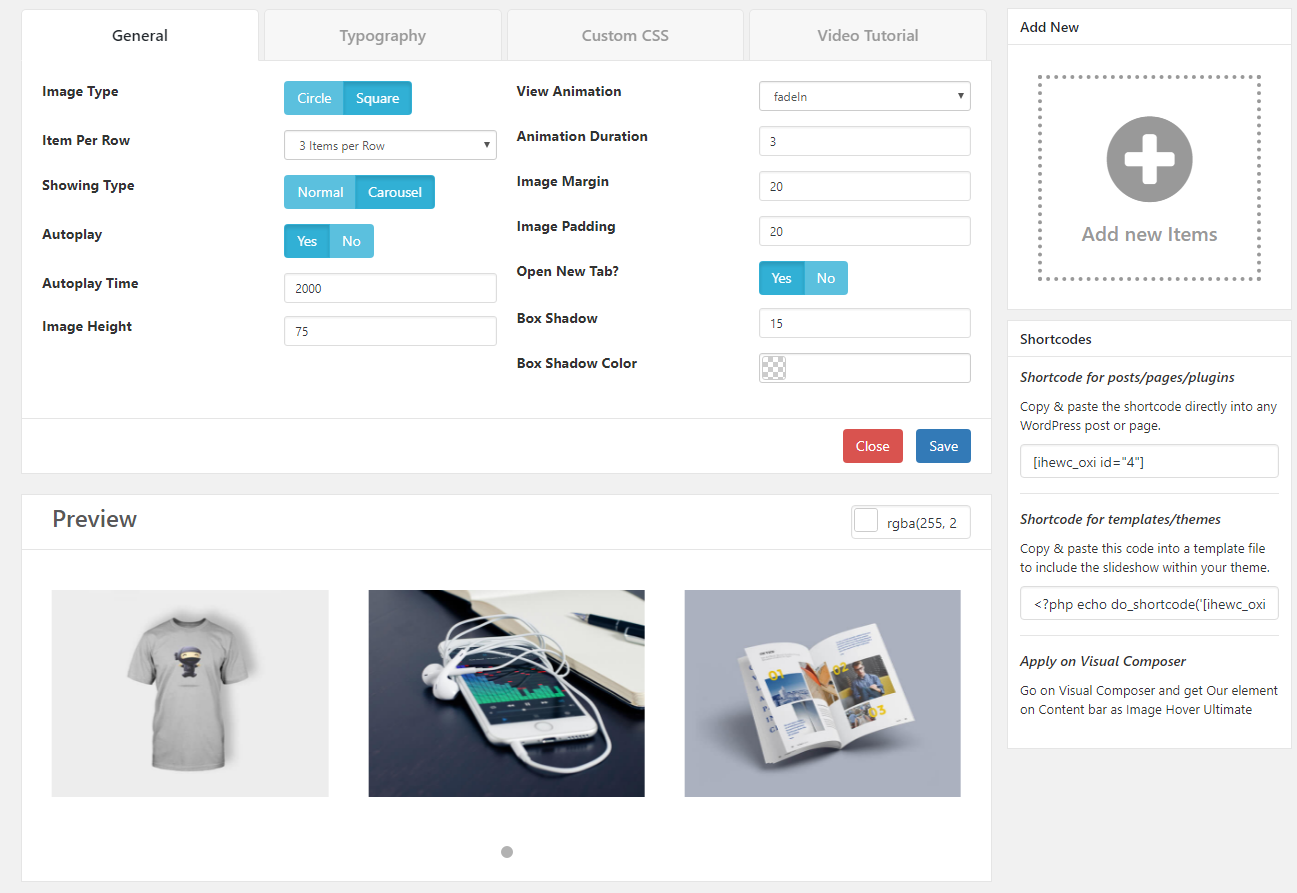Viewport: 1297px width, 893px height.
Task: Click the phone with earbuds preview image
Action: 506,693
